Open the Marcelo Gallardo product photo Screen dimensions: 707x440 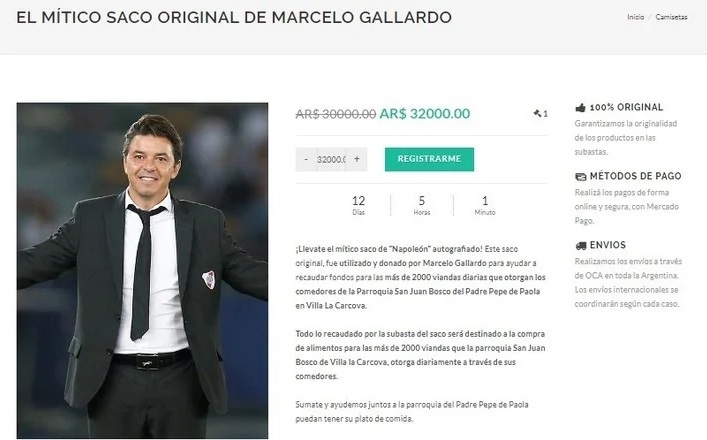coord(142,270)
